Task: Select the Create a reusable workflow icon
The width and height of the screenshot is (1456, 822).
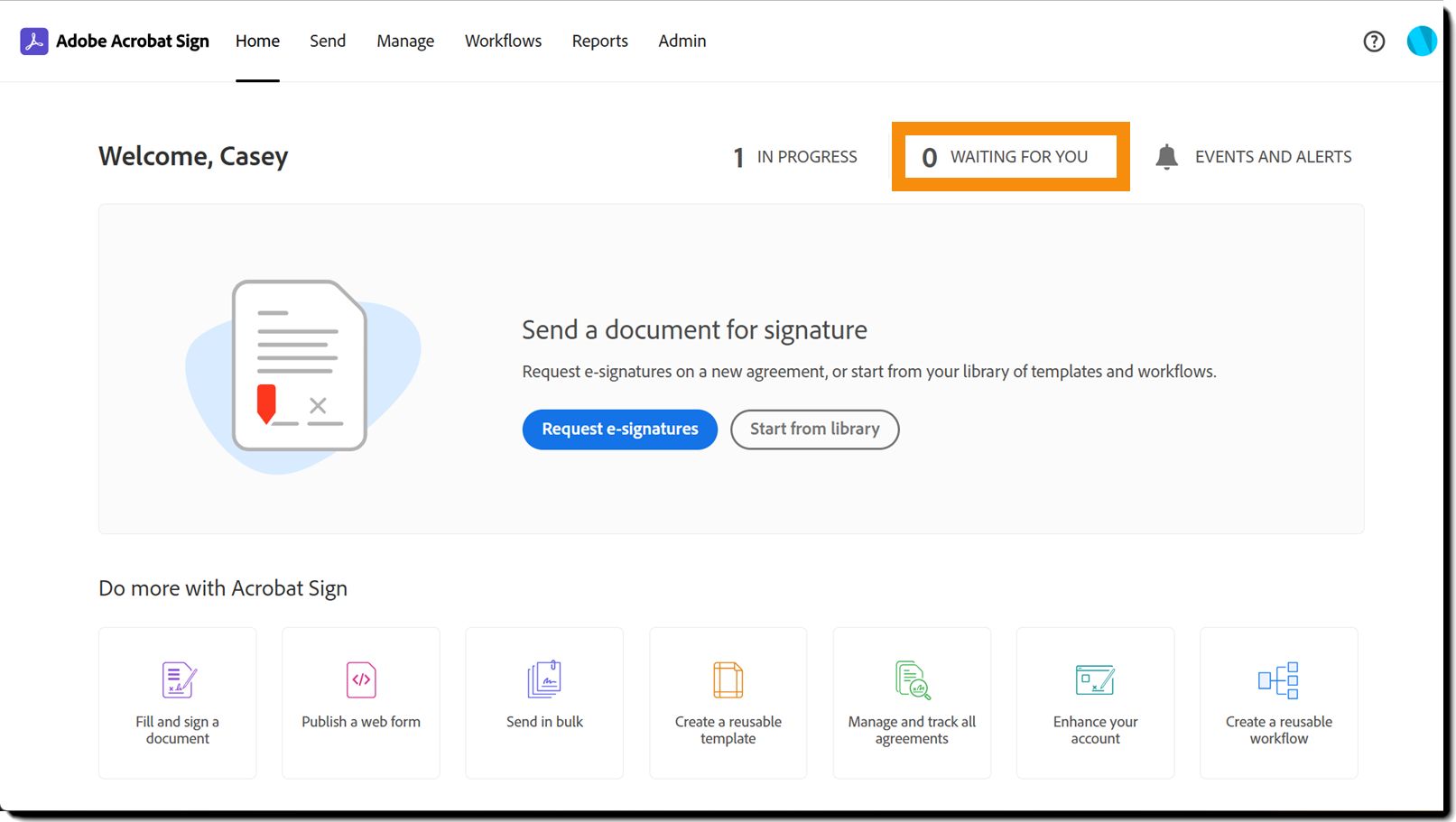Action: coord(1278,680)
